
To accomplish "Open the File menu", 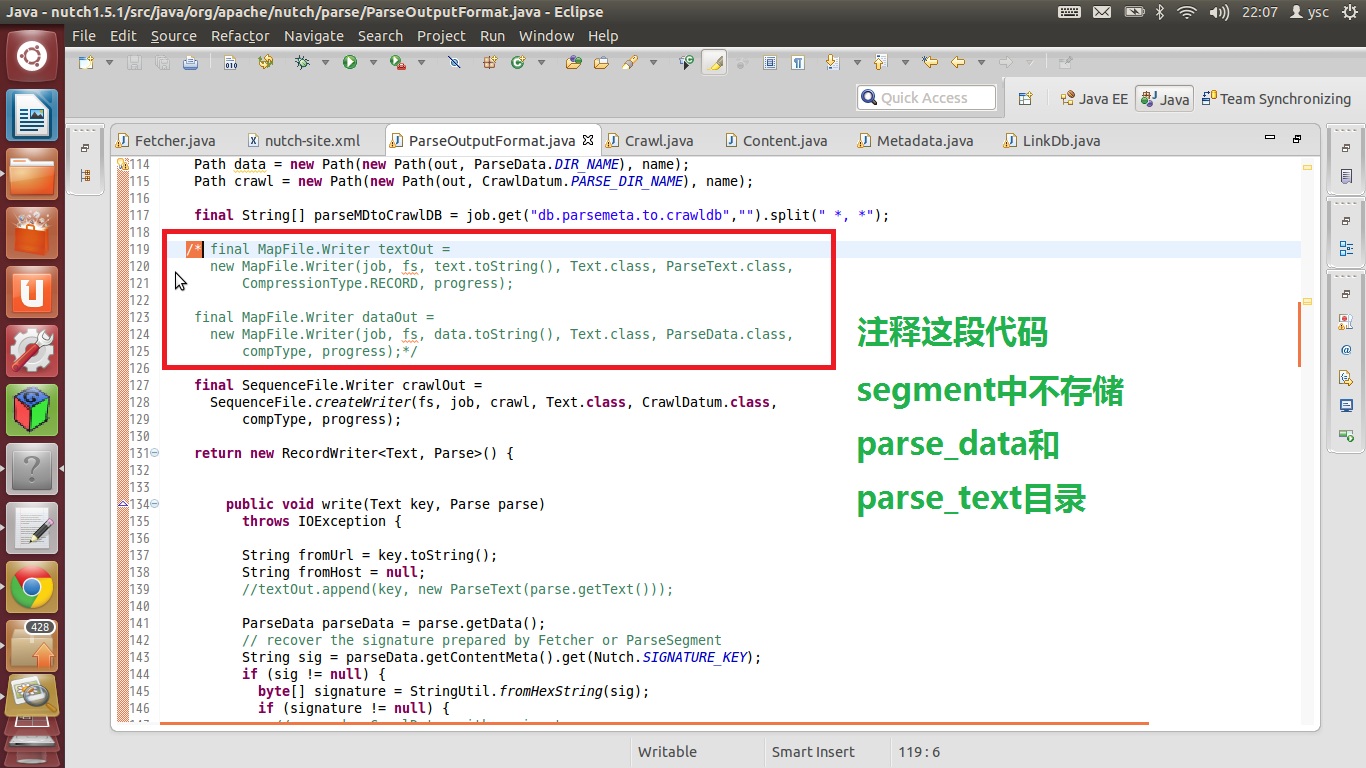I will pyautogui.click(x=84, y=35).
